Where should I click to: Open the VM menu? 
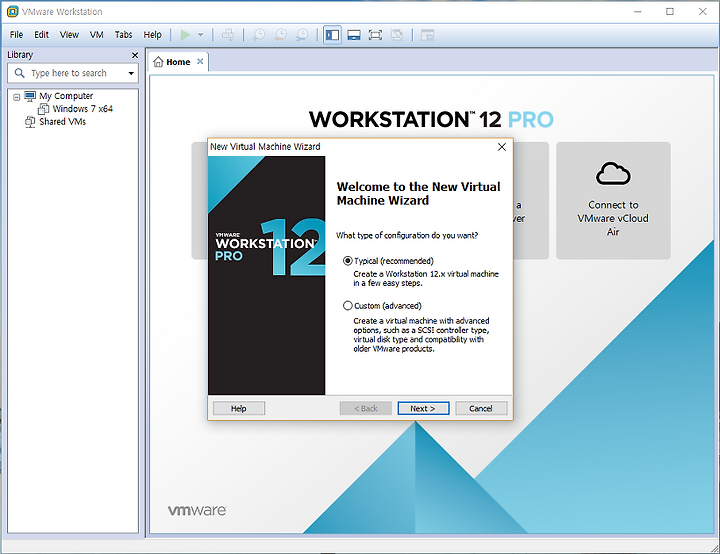pos(96,35)
